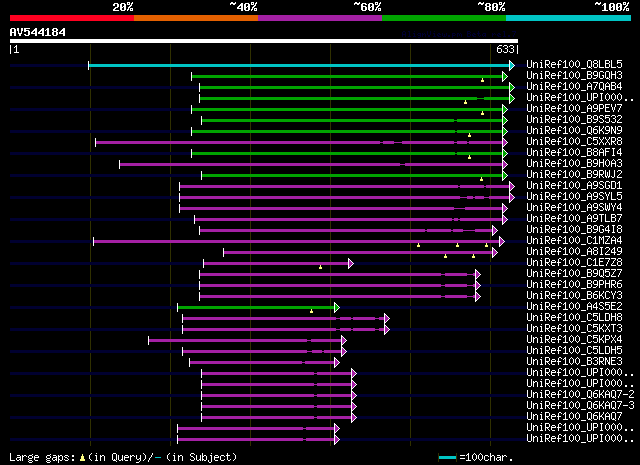Click the purple arrowhead on the B3RNE3 row
This screenshot has width=640, height=465.
click(x=337, y=363)
